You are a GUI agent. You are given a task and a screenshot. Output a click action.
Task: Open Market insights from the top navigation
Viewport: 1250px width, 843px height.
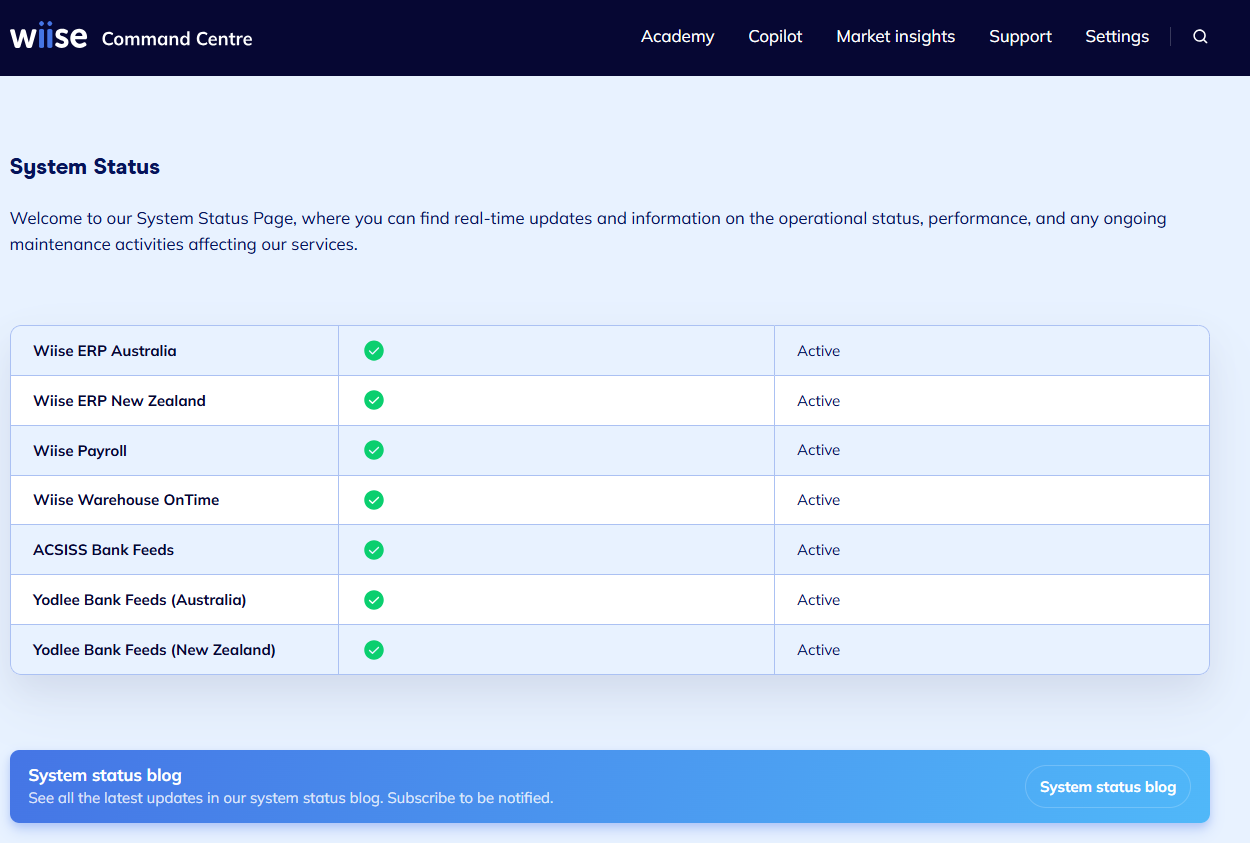895,36
